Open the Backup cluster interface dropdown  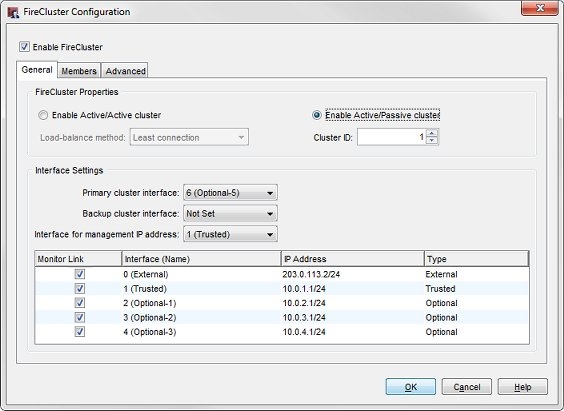tap(230, 214)
